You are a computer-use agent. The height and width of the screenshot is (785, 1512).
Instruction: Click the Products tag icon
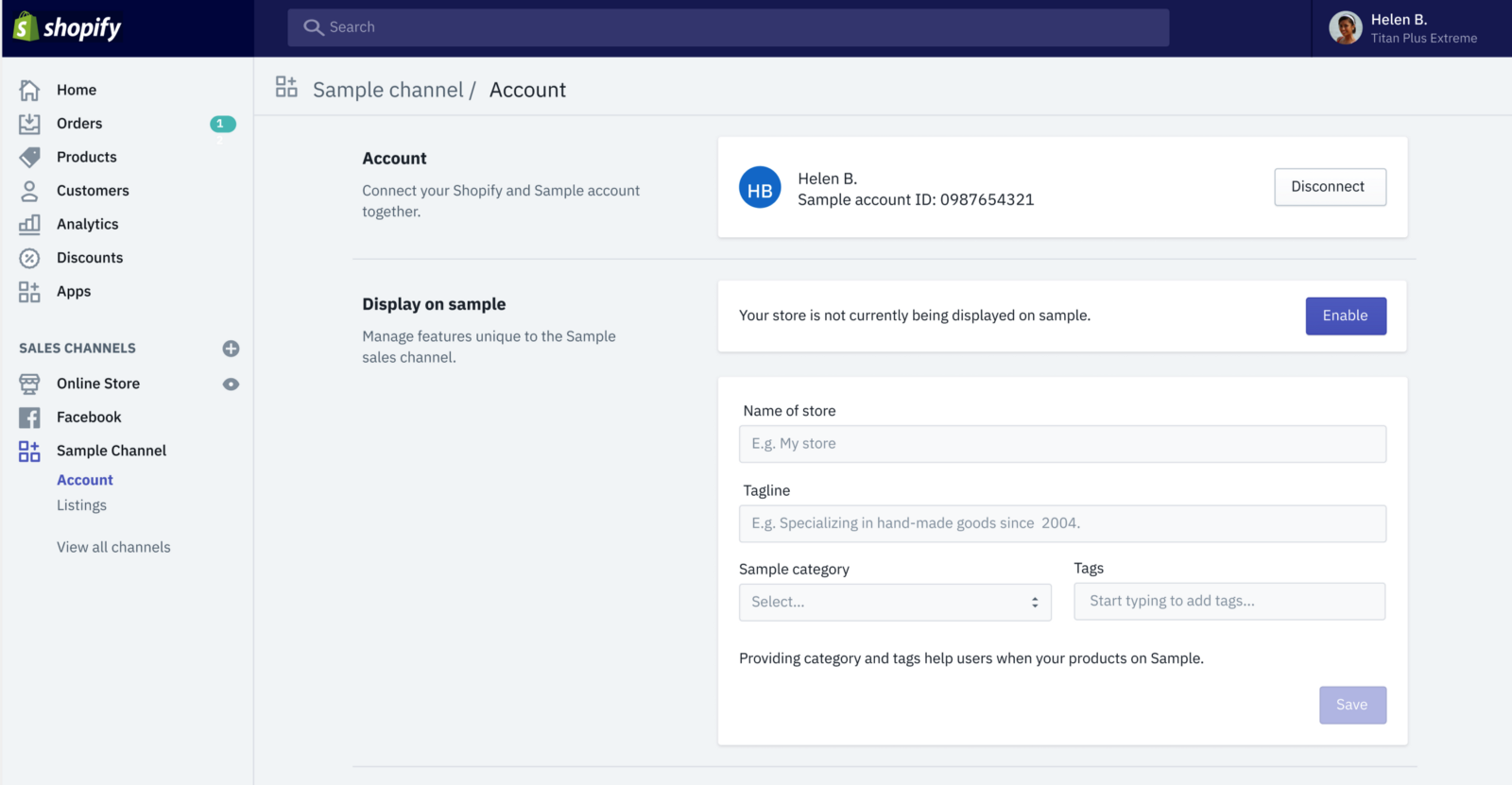point(29,157)
